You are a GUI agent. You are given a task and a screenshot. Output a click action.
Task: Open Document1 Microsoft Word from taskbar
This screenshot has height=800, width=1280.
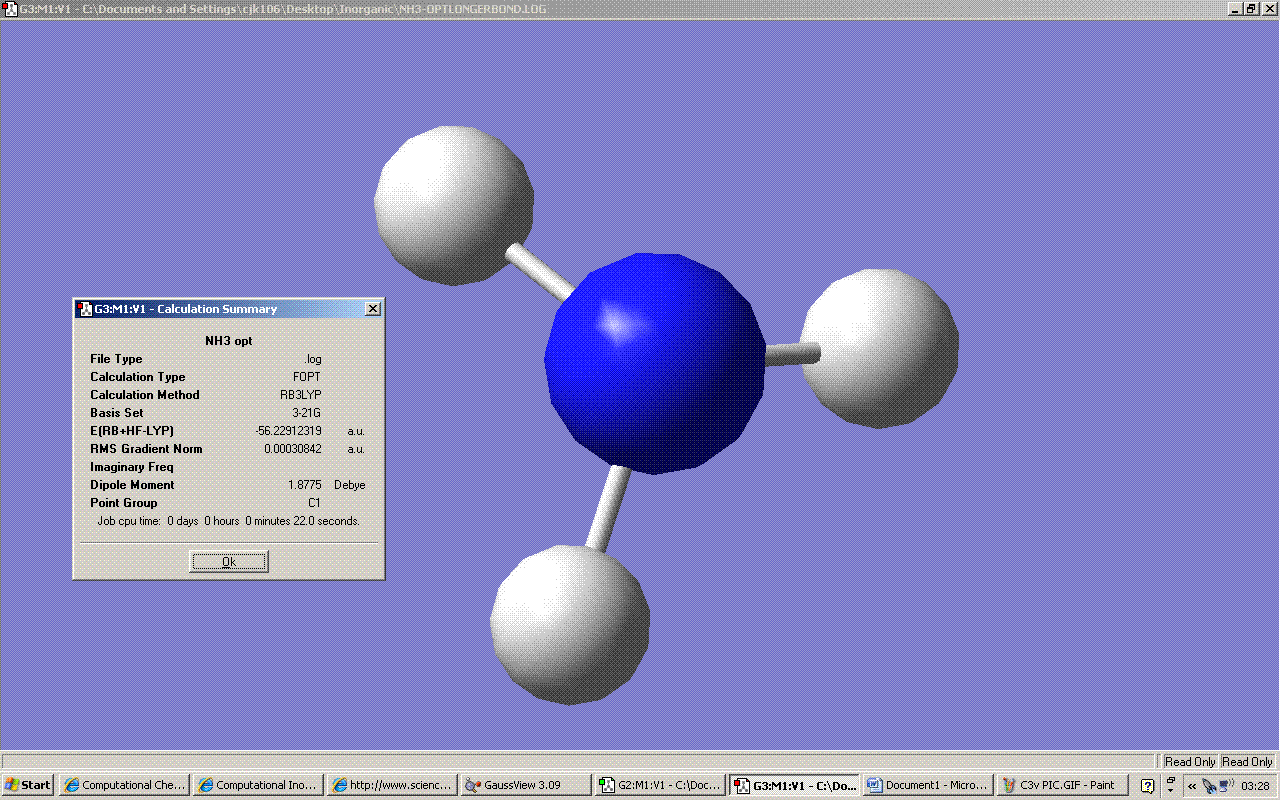click(x=927, y=785)
